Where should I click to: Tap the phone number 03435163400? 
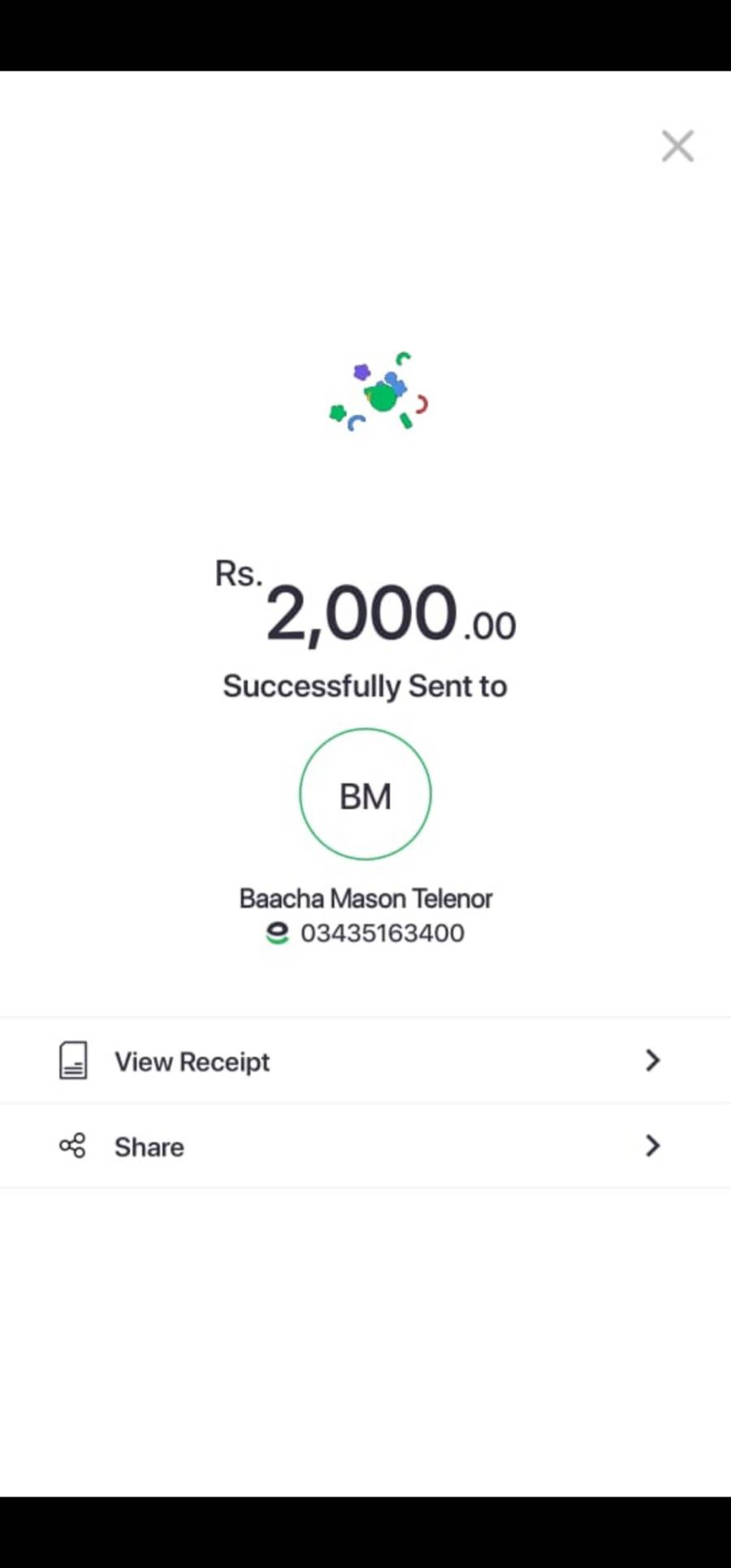coord(383,933)
